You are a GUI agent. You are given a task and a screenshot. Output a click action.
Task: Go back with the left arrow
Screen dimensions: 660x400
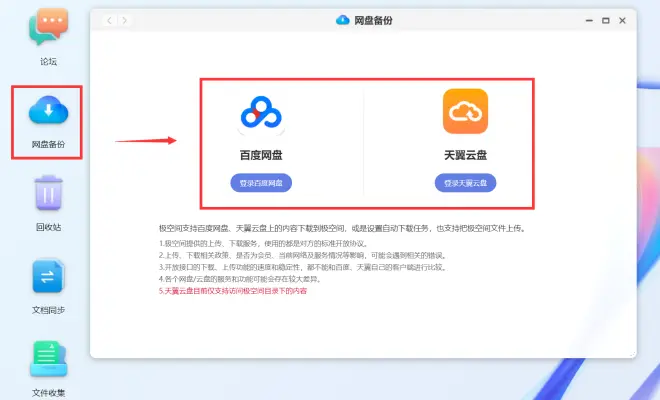click(109, 20)
